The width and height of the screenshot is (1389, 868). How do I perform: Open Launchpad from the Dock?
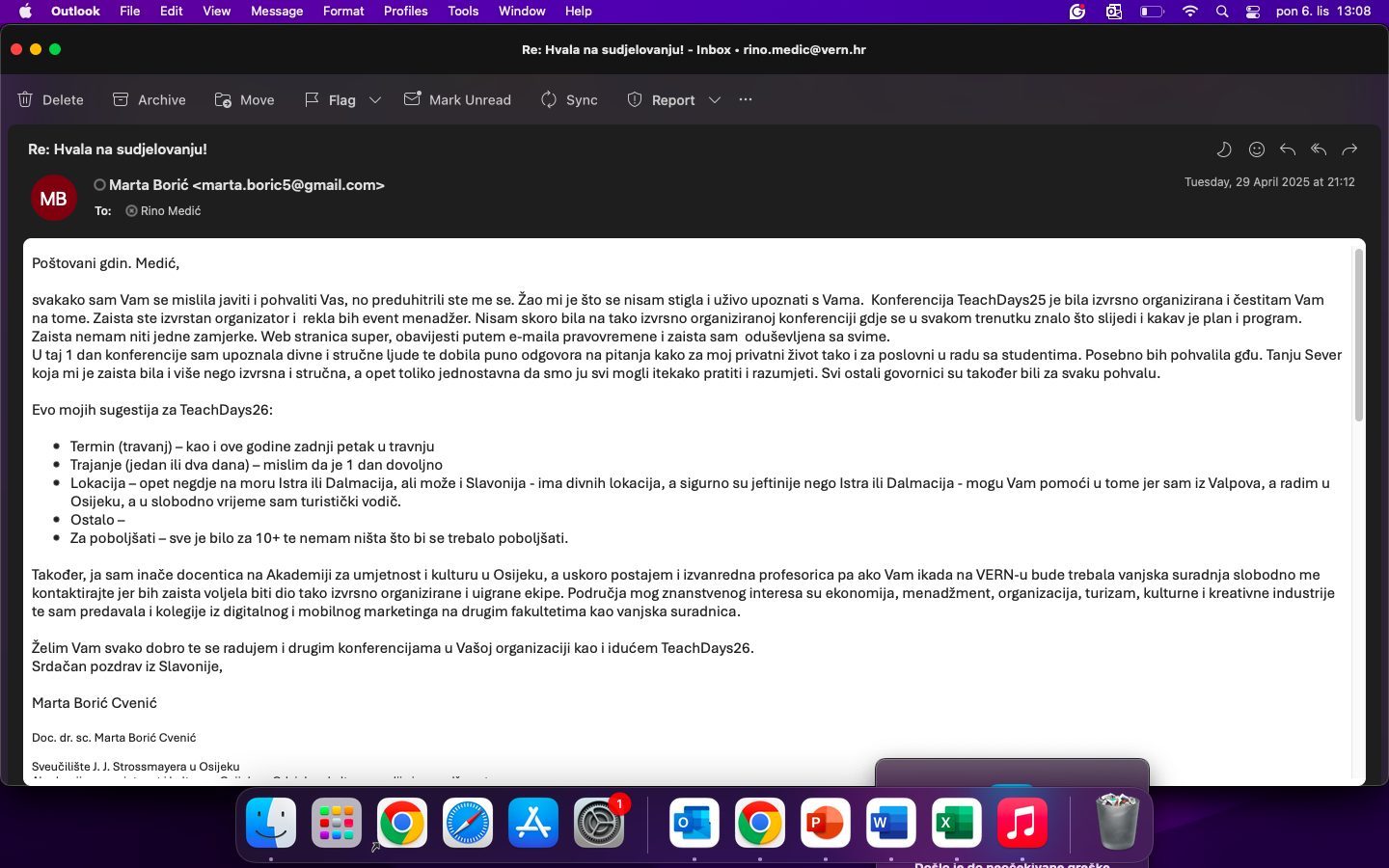337,823
